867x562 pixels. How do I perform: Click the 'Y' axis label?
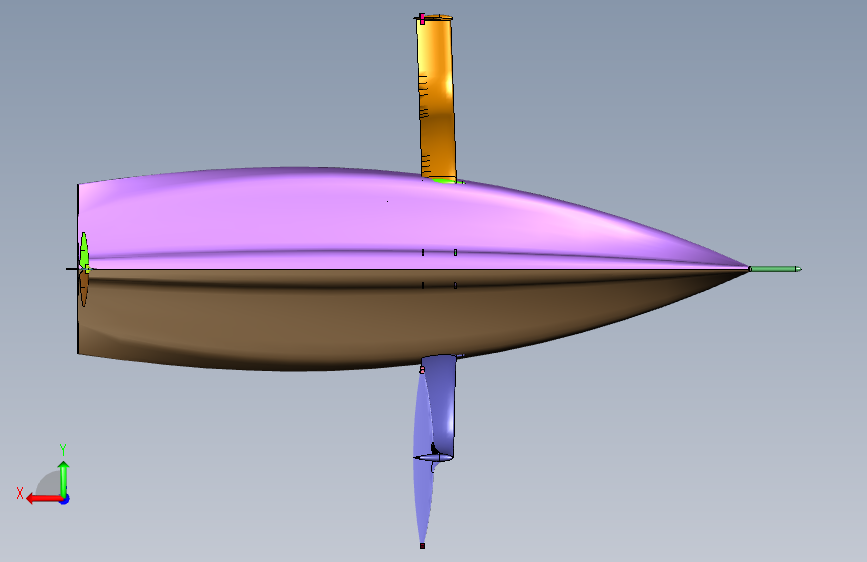(63, 449)
